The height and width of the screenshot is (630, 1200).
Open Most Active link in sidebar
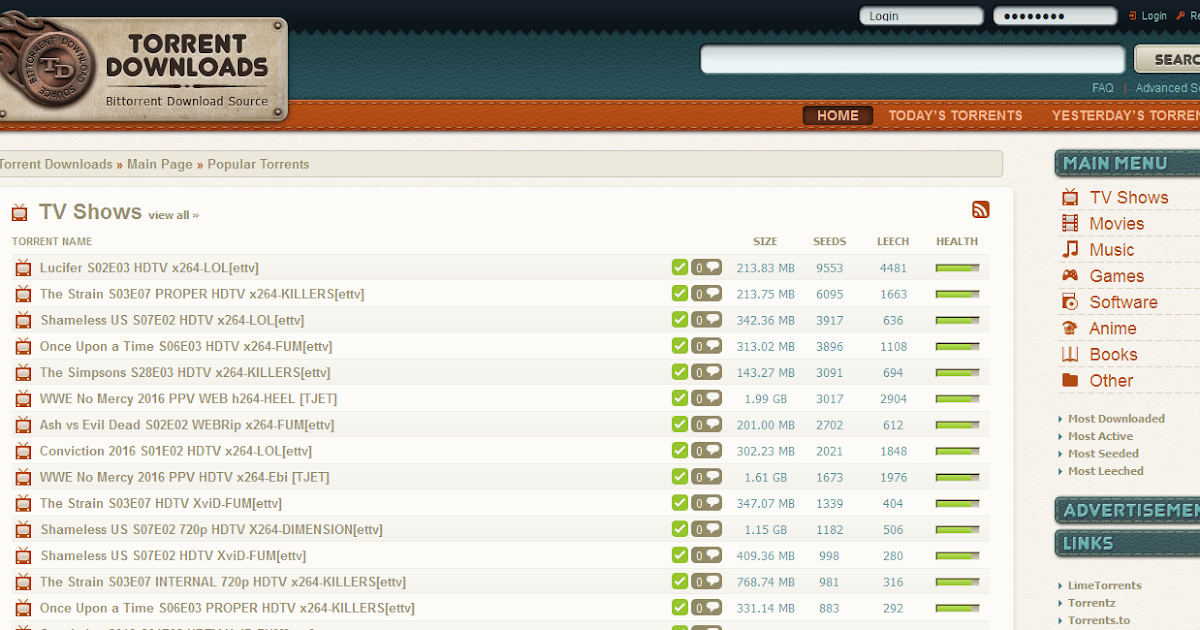(x=1100, y=436)
